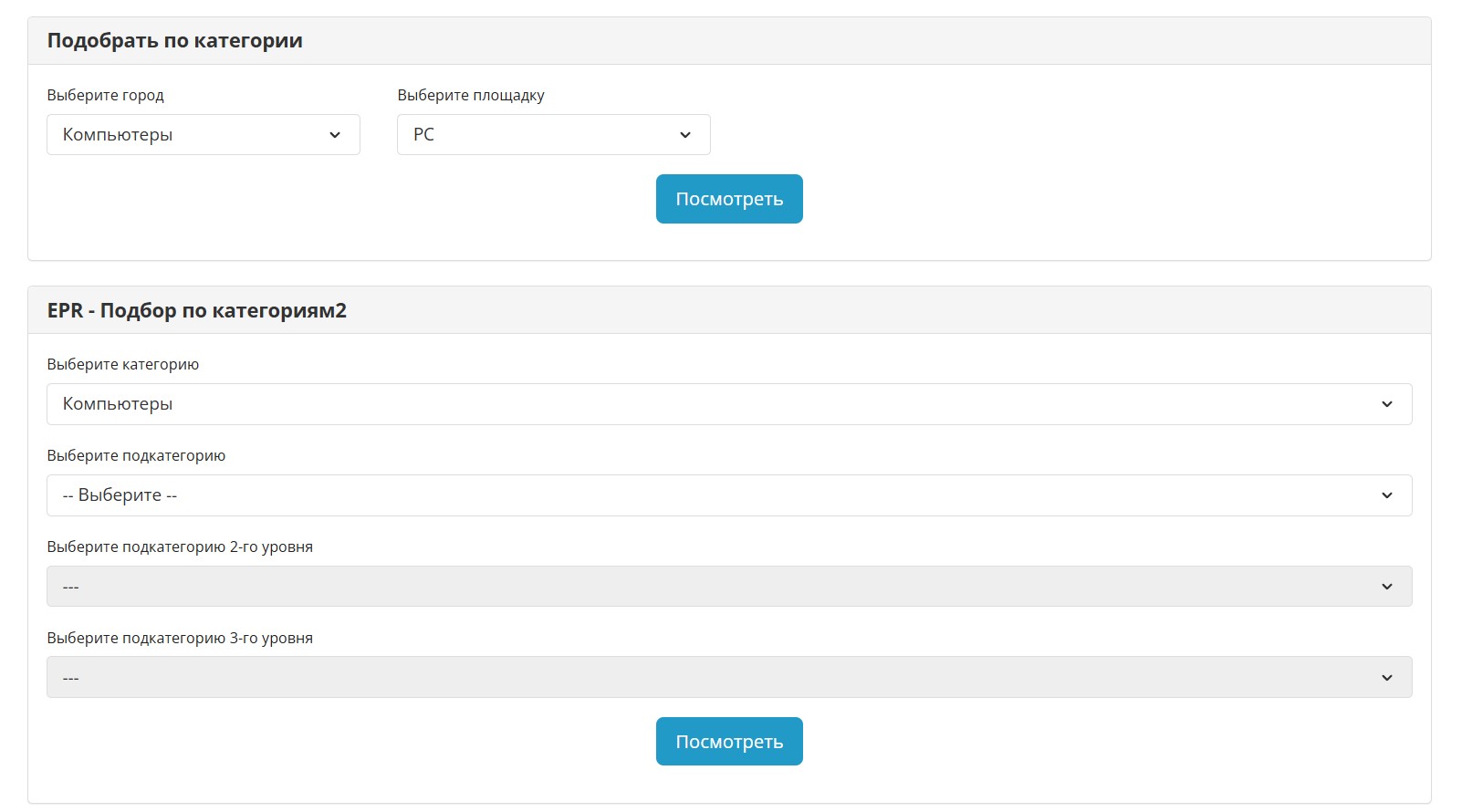Click the 'Выберите город' label
Image resolution: width=1472 pixels, height=812 pixels.
tap(106, 95)
